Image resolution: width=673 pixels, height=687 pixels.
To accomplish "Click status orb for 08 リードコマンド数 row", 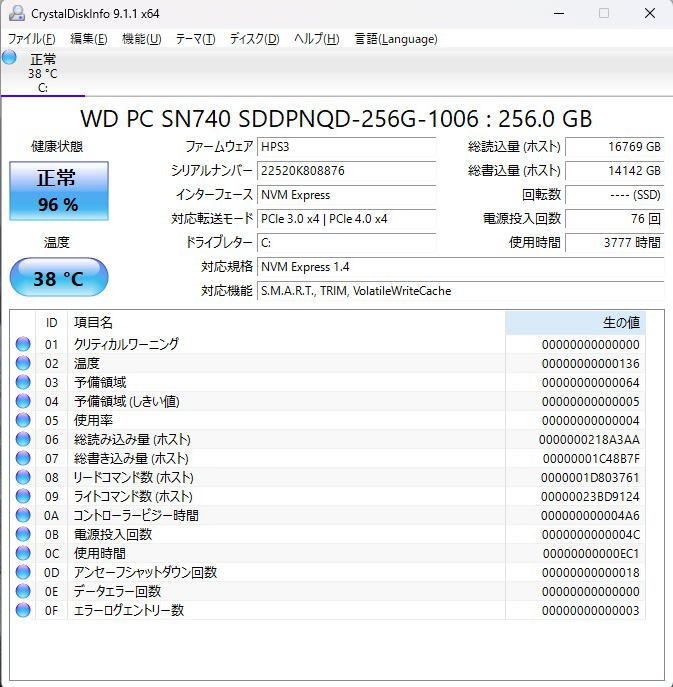I will point(23,477).
